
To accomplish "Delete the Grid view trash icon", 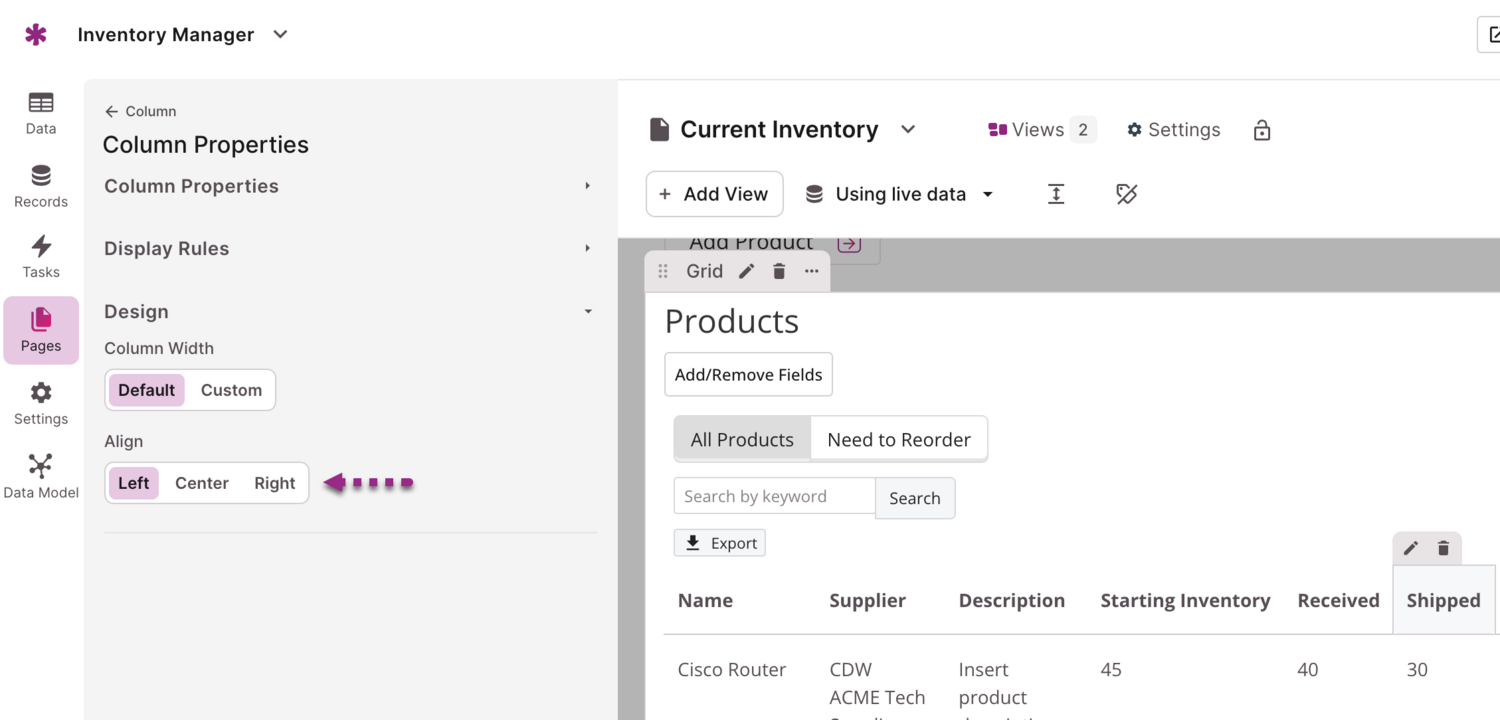I will (x=779, y=271).
